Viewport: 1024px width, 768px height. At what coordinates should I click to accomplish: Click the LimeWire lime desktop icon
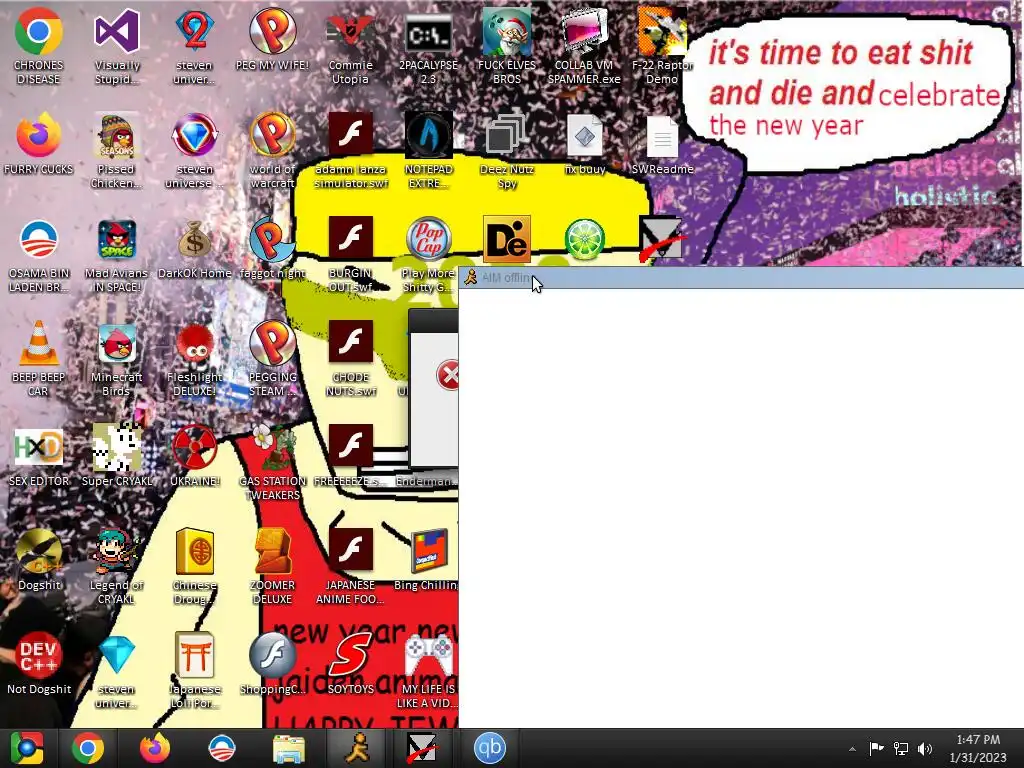click(x=584, y=240)
